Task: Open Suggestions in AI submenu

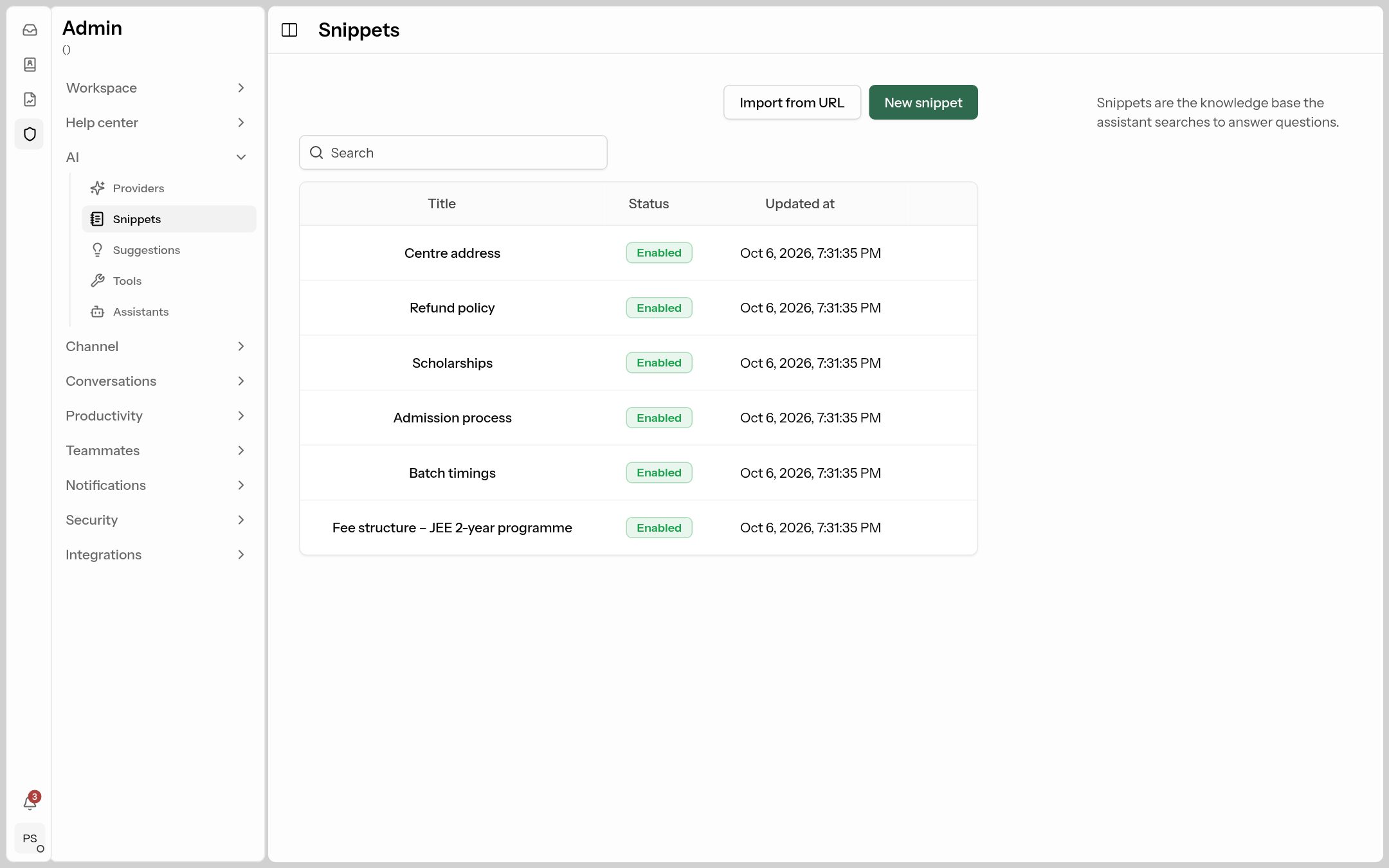Action: coord(169,250)
